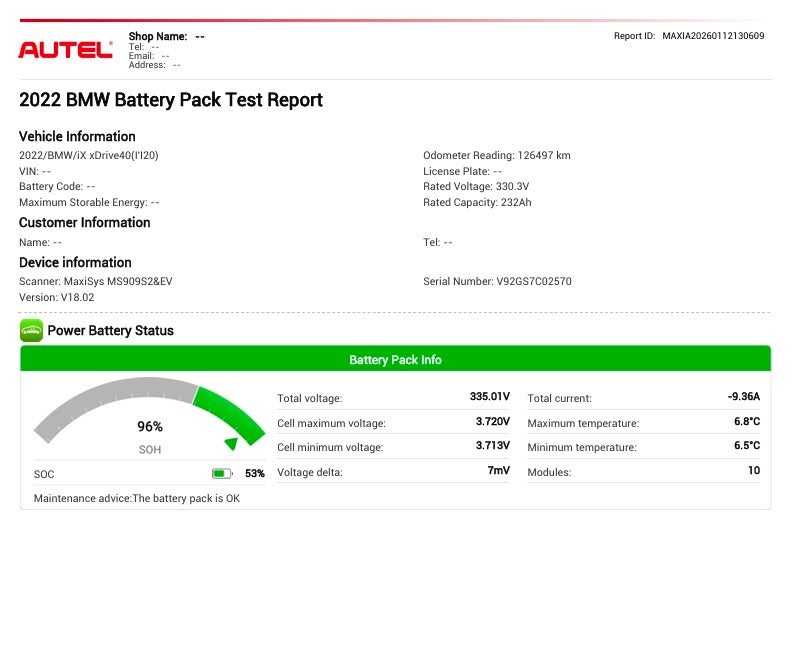
Task: Click the Autel logo
Action: [x=65, y=49]
